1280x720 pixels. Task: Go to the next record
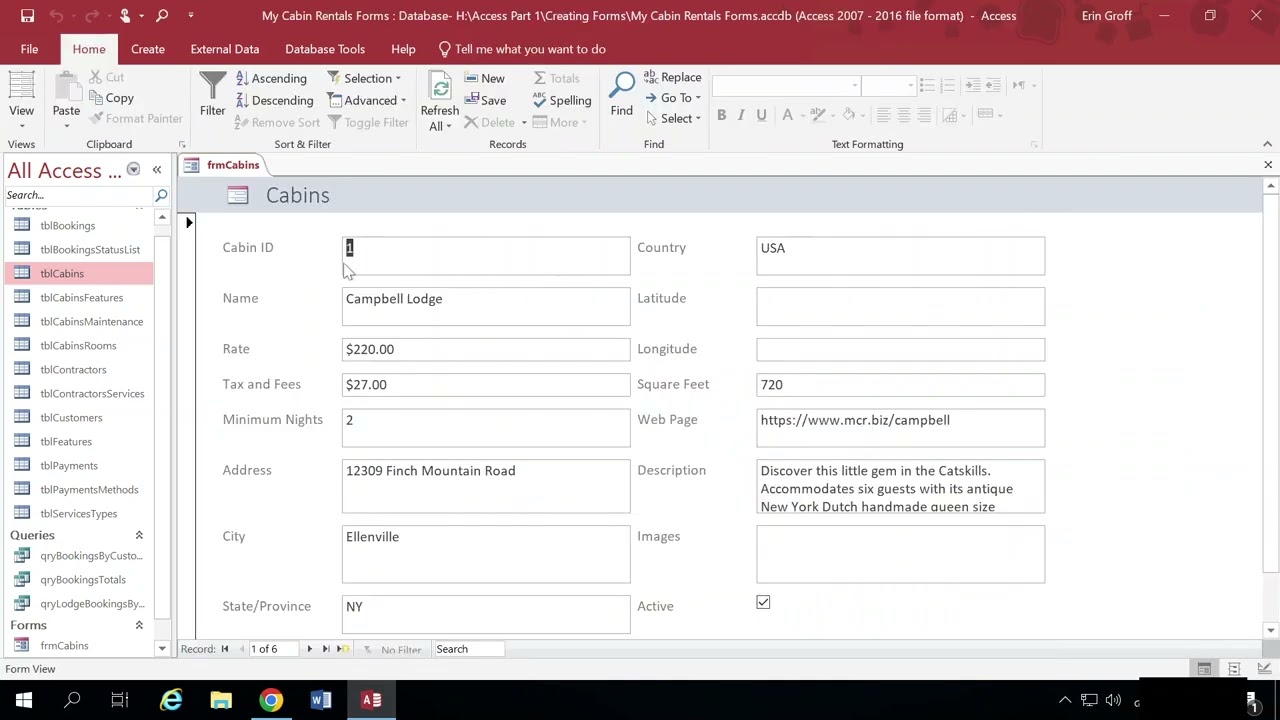point(309,649)
